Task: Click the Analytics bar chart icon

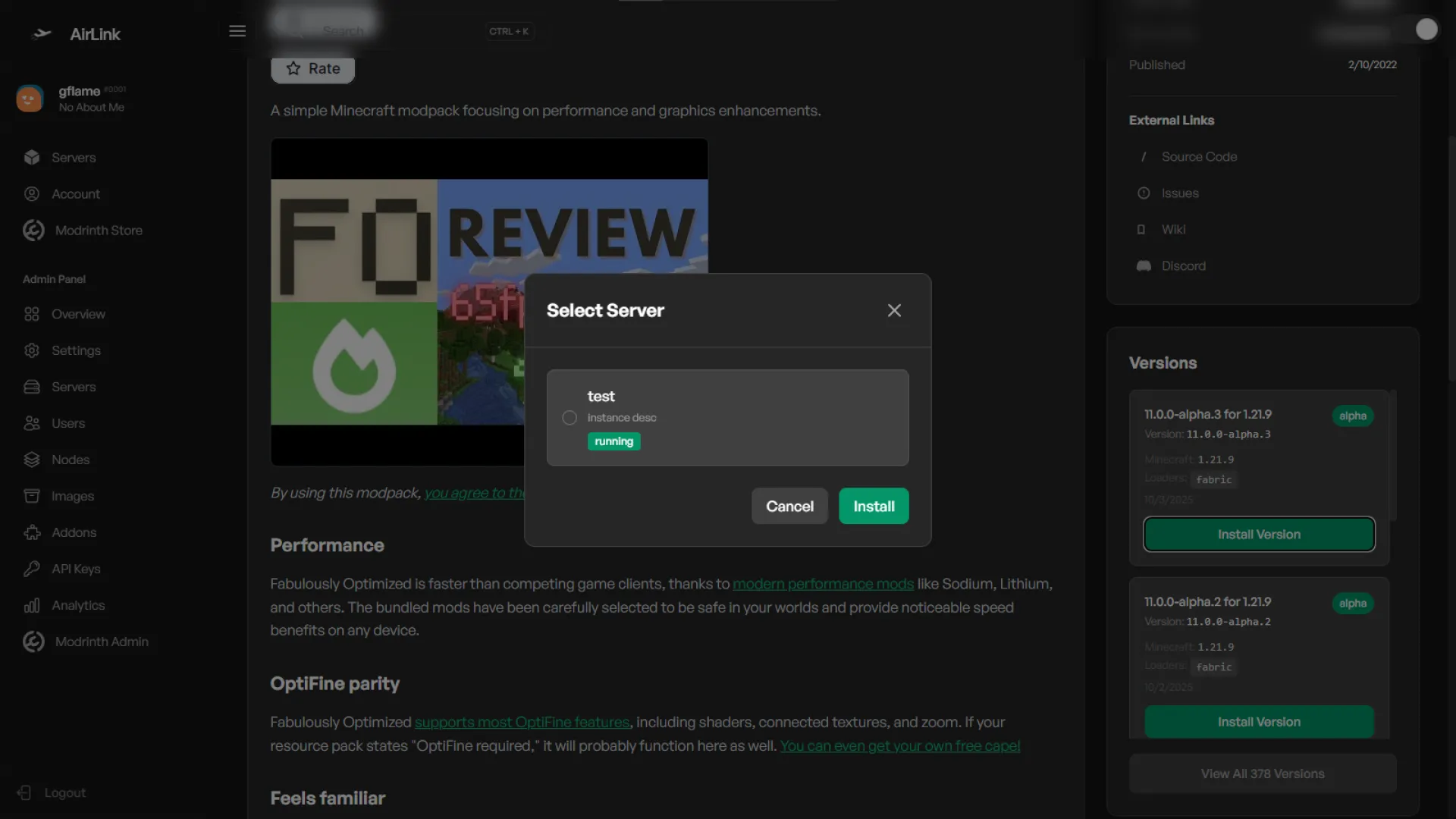Action: coord(32,605)
